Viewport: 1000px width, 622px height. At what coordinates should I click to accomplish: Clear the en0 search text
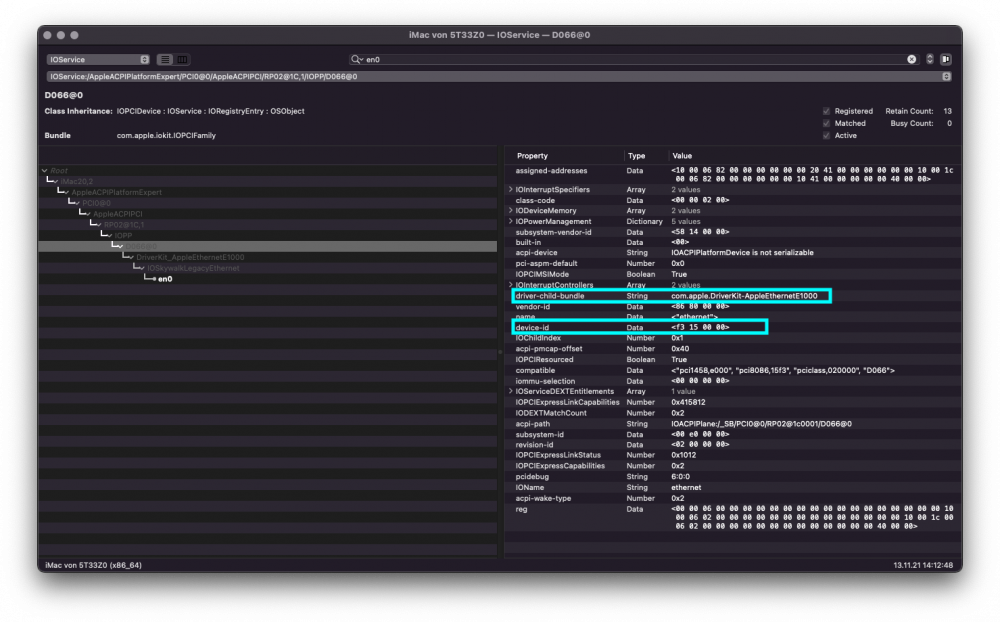coord(912,59)
